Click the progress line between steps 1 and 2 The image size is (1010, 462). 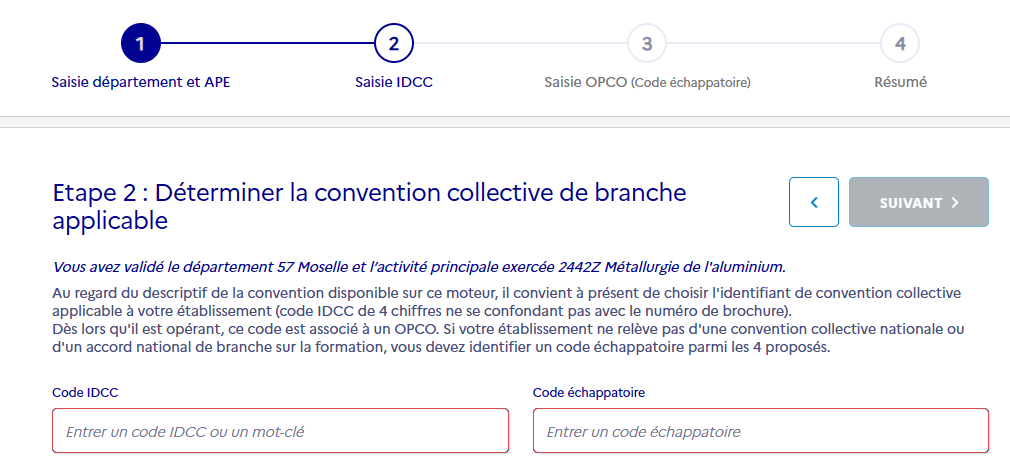(267, 44)
